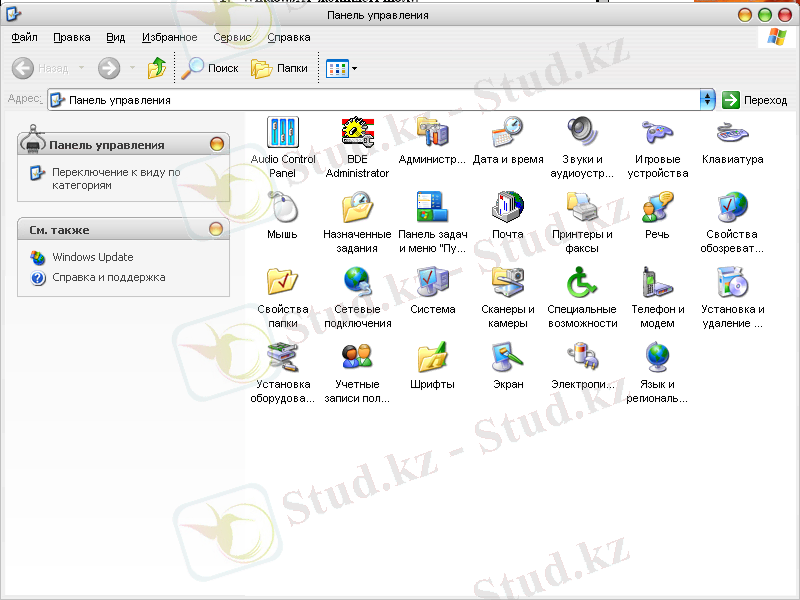The image size is (800, 600).
Task: Click the forward navigation arrow button
Action: (x=109, y=68)
